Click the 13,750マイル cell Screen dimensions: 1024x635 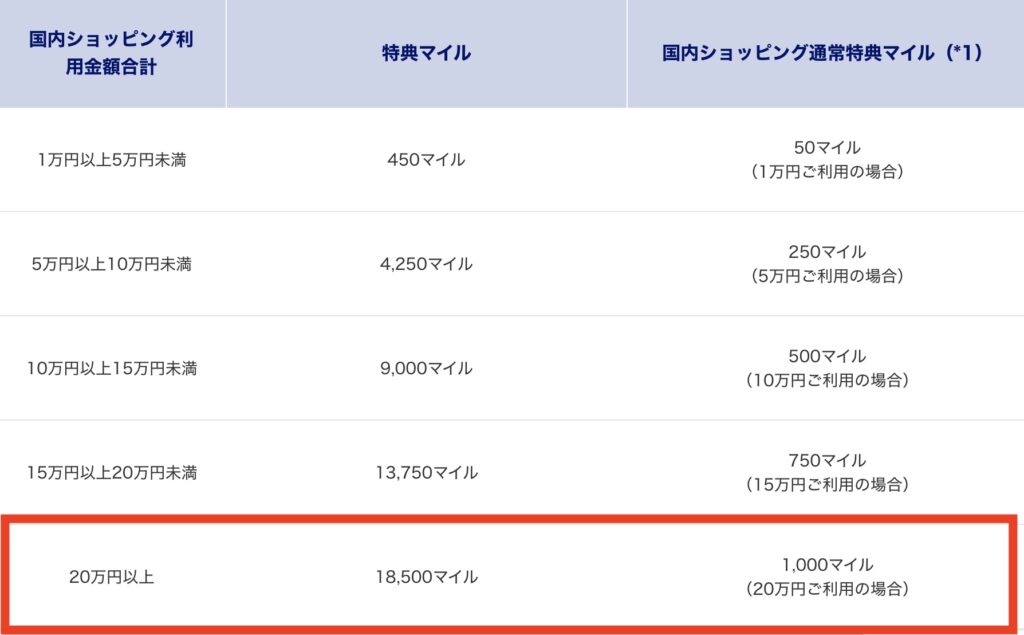(426, 473)
